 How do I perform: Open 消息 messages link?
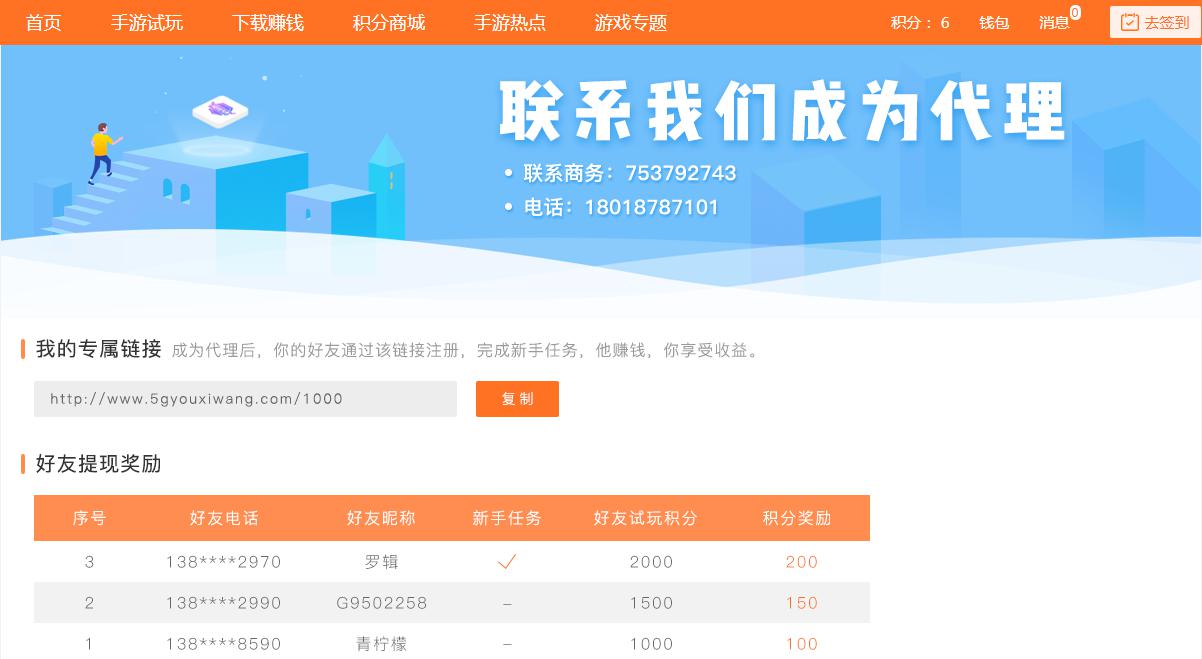pos(1054,22)
